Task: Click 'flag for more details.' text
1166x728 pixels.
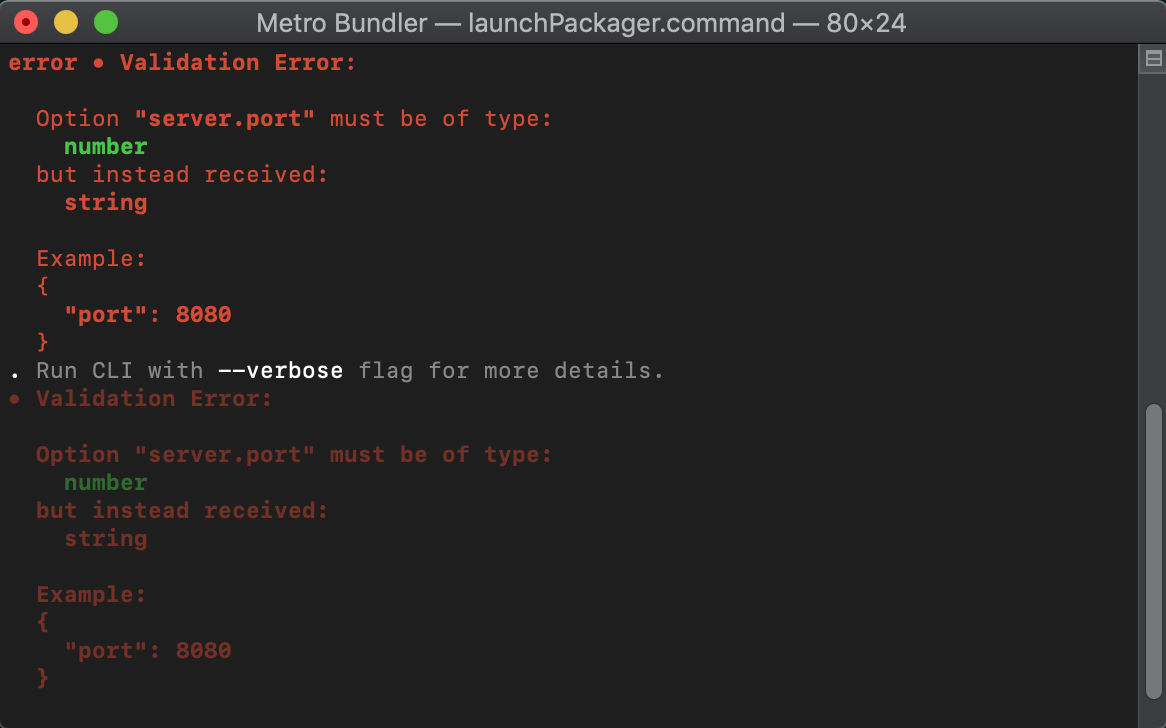Action: point(511,370)
